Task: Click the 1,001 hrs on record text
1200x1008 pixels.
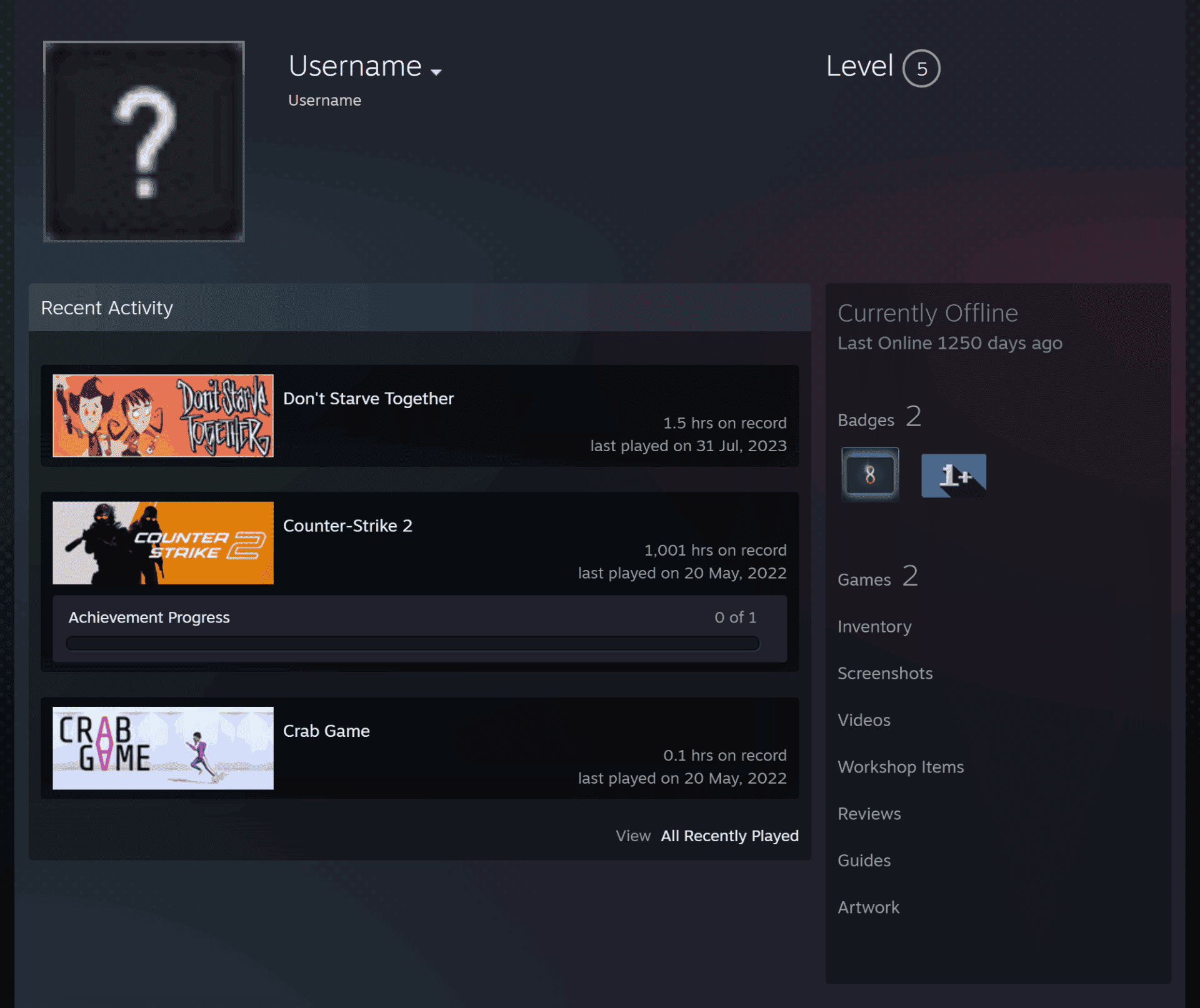Action: pyautogui.click(x=716, y=551)
